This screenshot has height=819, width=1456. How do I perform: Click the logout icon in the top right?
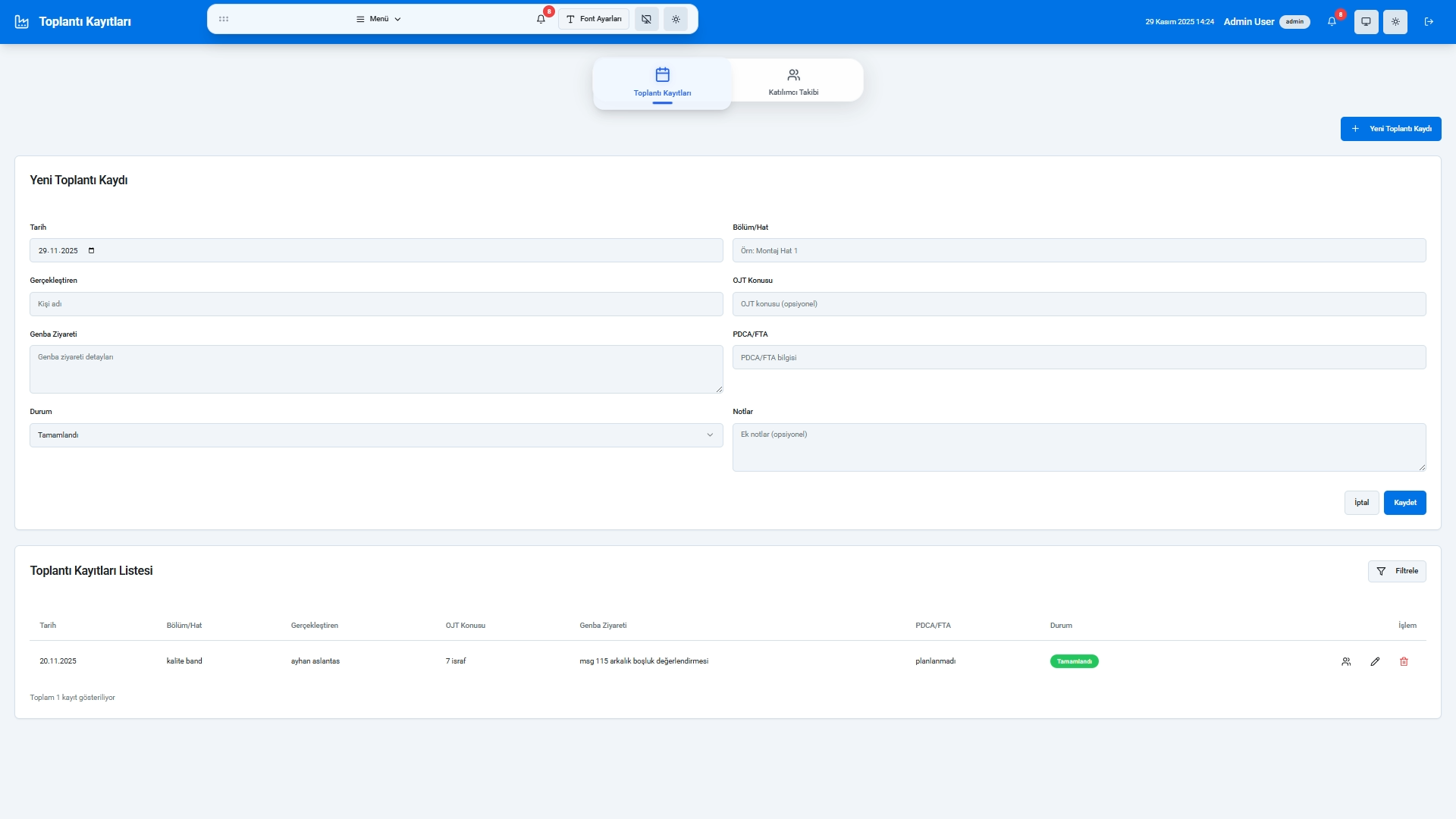[x=1429, y=21]
